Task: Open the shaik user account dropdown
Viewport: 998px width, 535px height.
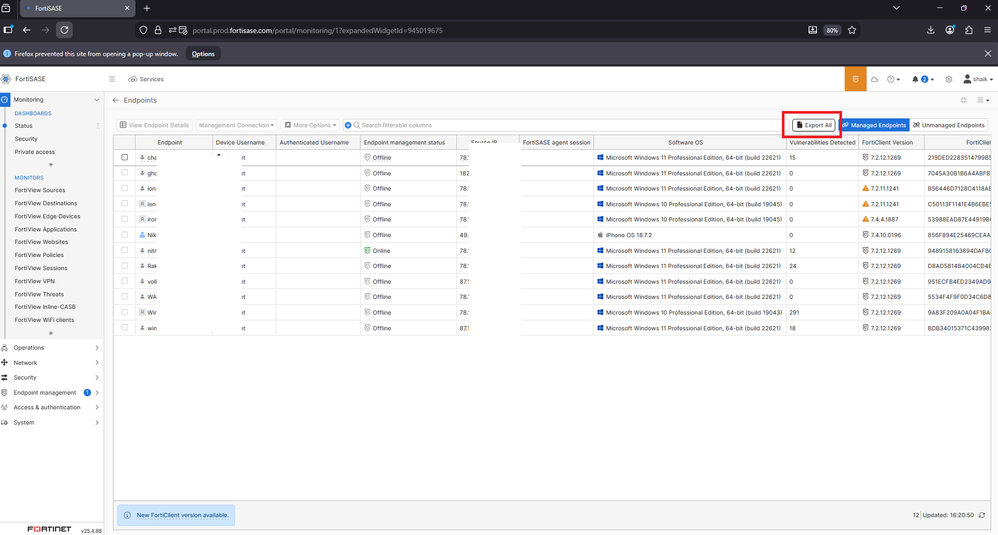Action: click(x=975, y=79)
